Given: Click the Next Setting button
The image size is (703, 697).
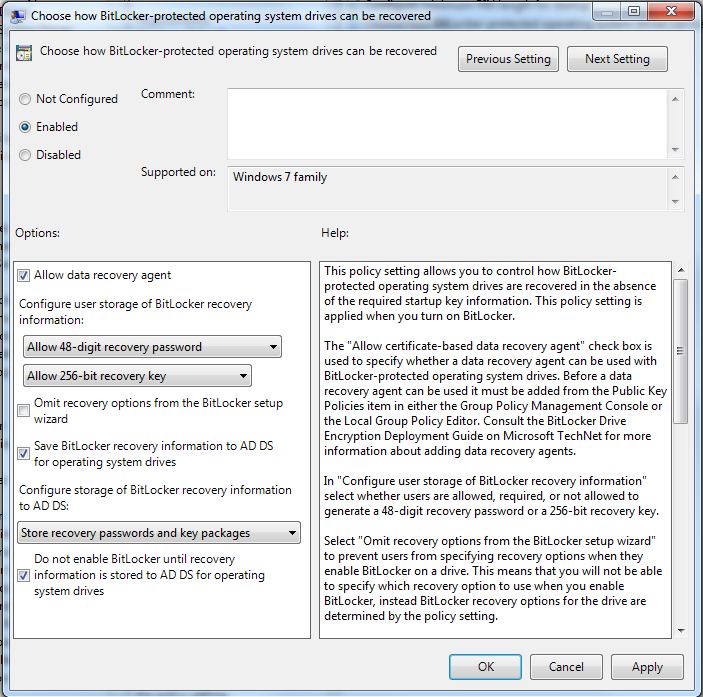Looking at the screenshot, I should tap(617, 59).
